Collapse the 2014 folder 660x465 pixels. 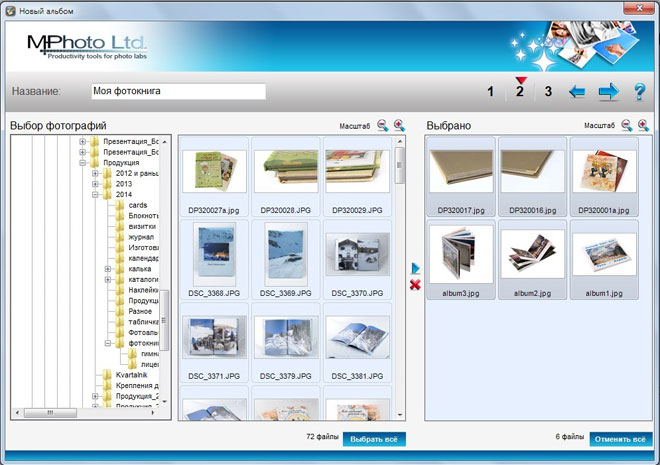pos(95,194)
